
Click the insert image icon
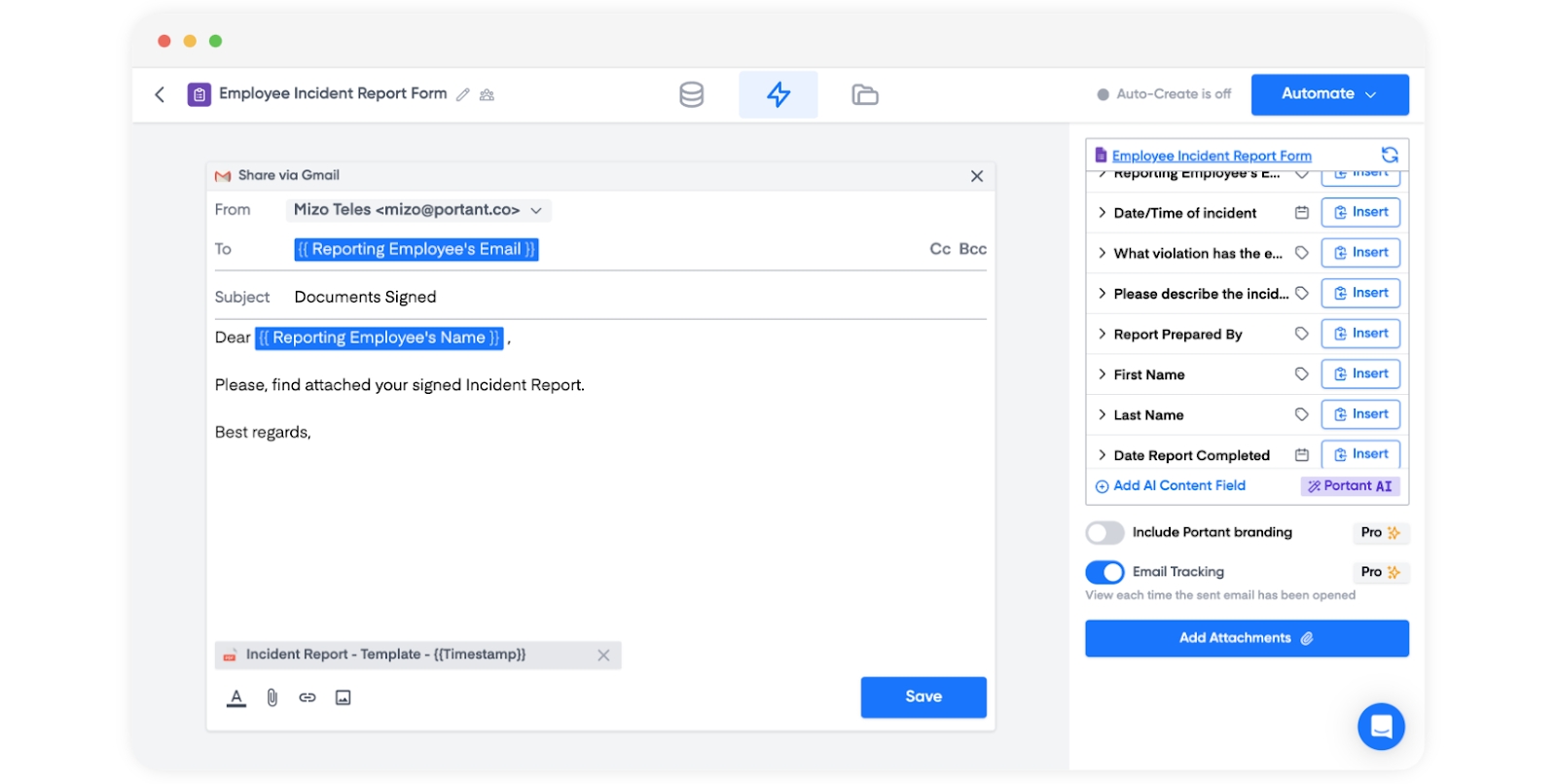(343, 697)
